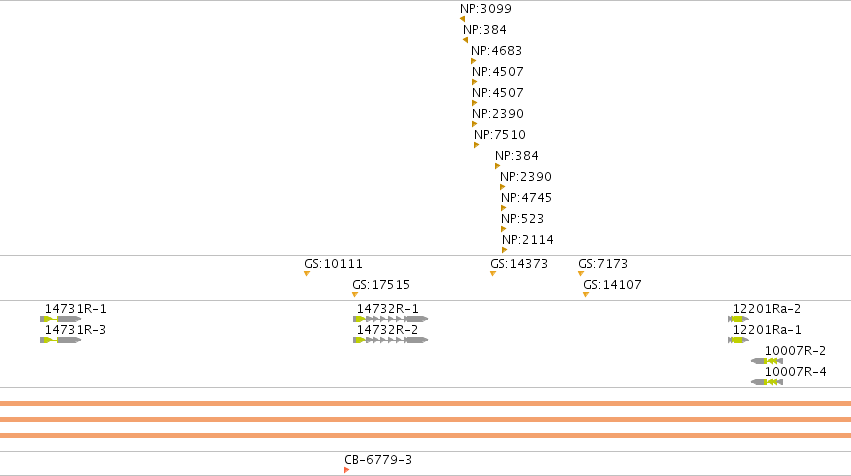Click NP:2390 label directly above NP:7510
Screen dimensions: 851x476
pos(498,113)
